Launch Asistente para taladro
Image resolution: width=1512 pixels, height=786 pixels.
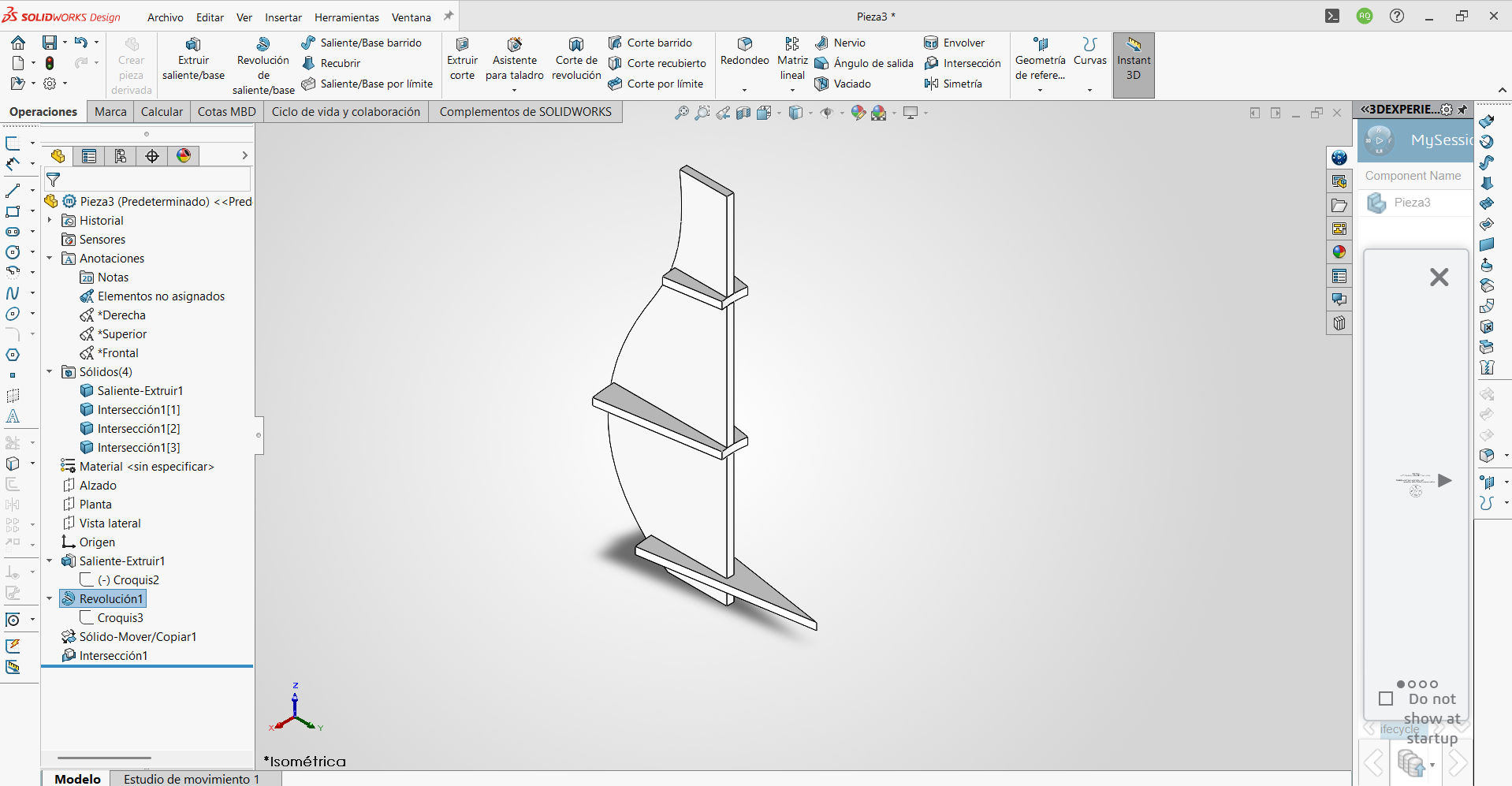pos(515,59)
